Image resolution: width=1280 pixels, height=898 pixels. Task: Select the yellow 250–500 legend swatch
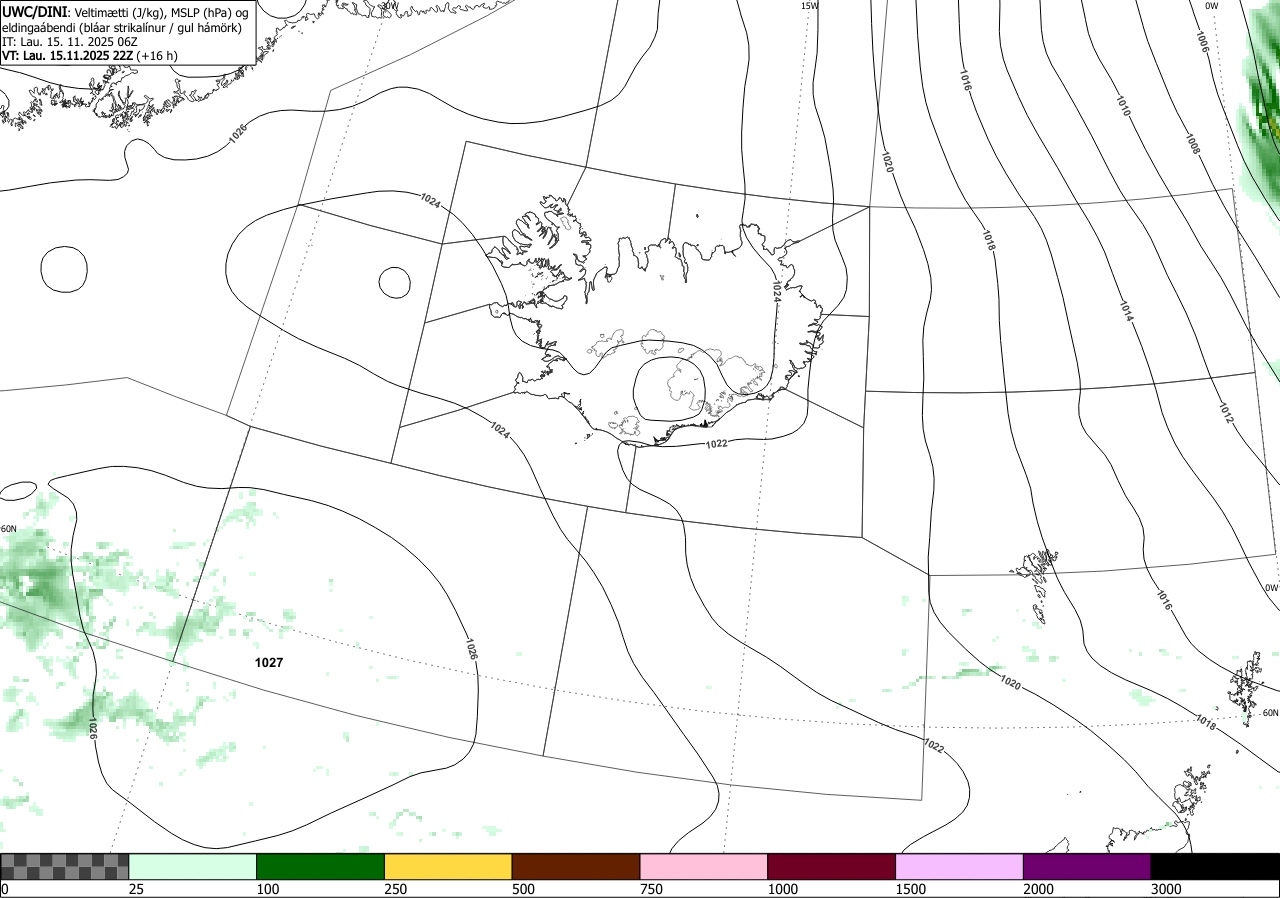click(x=448, y=866)
